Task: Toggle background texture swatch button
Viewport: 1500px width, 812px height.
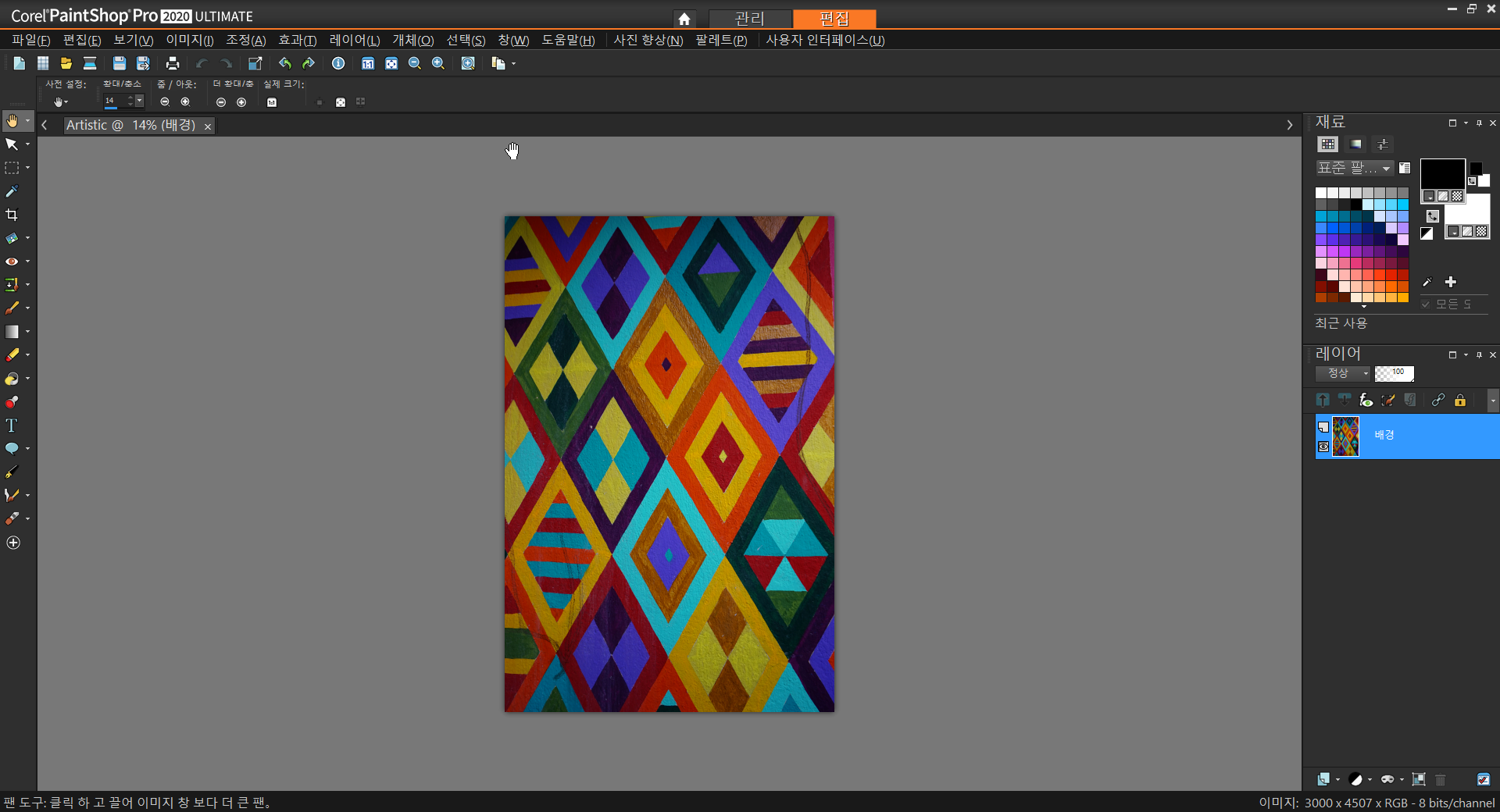Action: 1467,231
